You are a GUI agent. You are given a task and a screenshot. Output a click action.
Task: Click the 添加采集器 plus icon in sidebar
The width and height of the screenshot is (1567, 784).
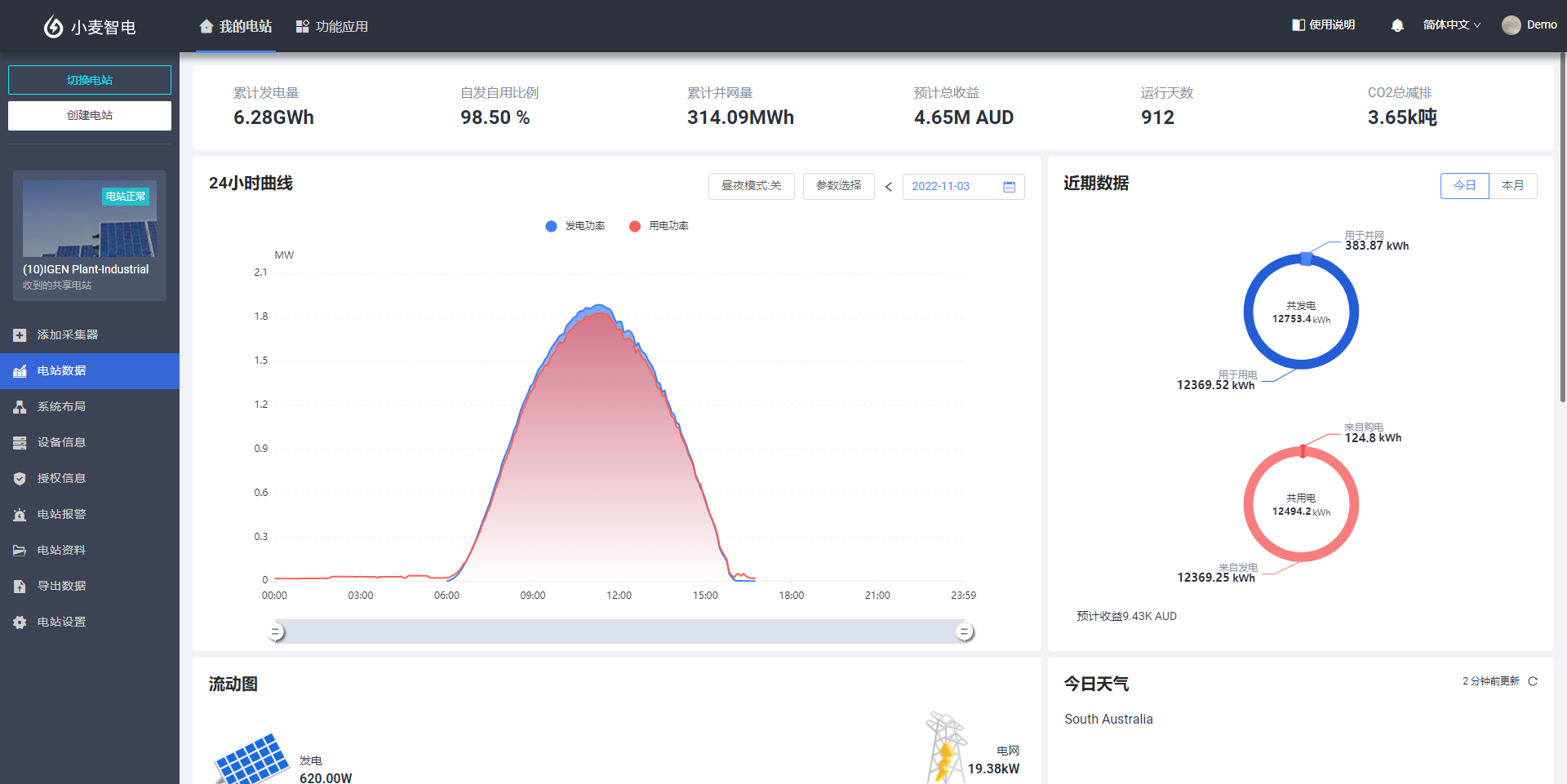point(20,335)
